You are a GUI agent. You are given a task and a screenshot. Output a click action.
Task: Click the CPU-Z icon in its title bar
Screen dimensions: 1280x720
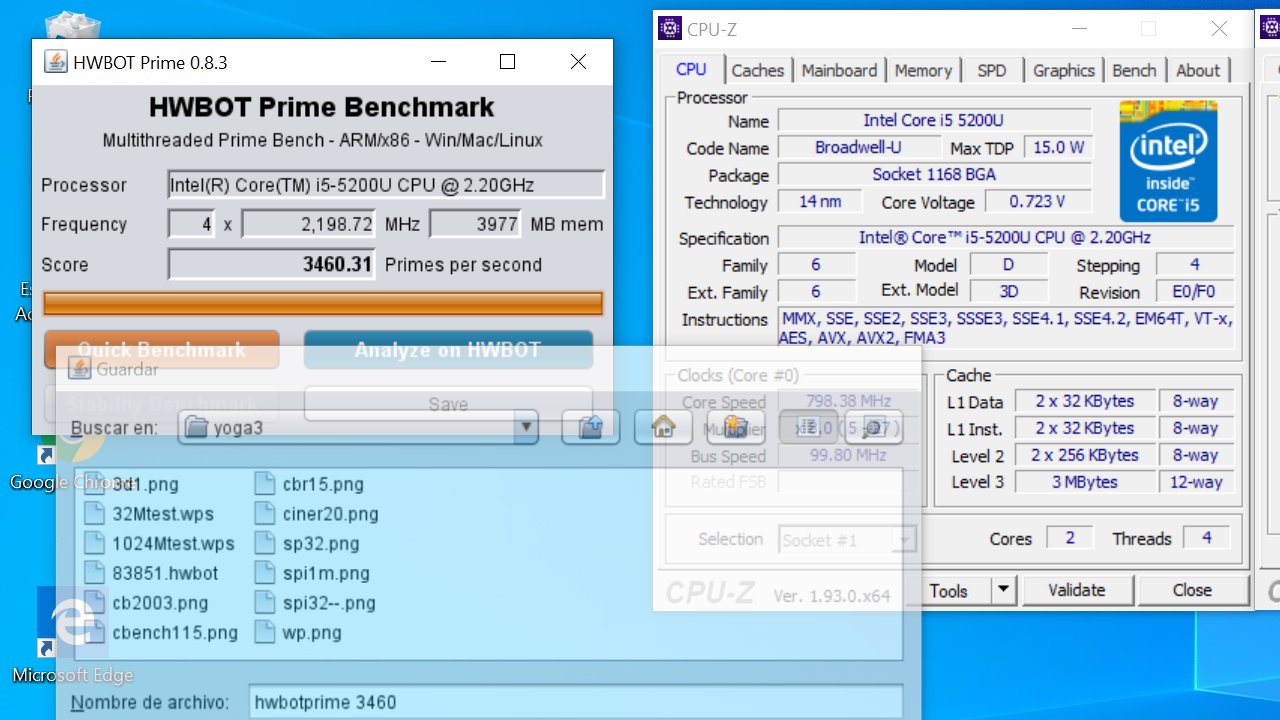(x=670, y=29)
